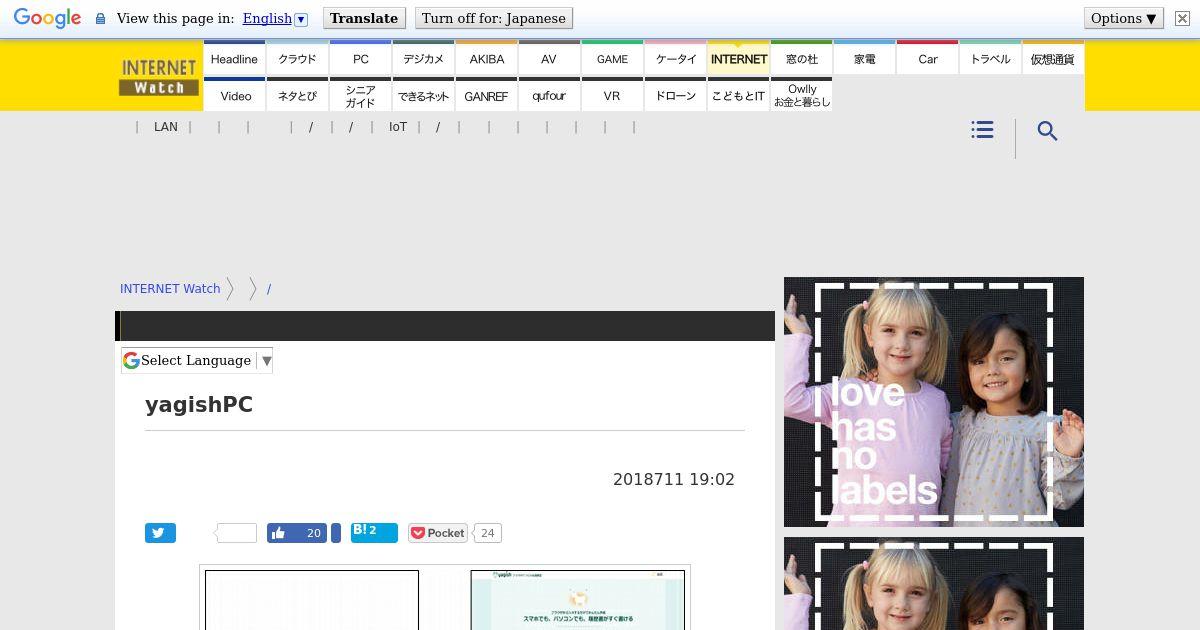Open the シニアガイド tab

[x=360, y=95]
